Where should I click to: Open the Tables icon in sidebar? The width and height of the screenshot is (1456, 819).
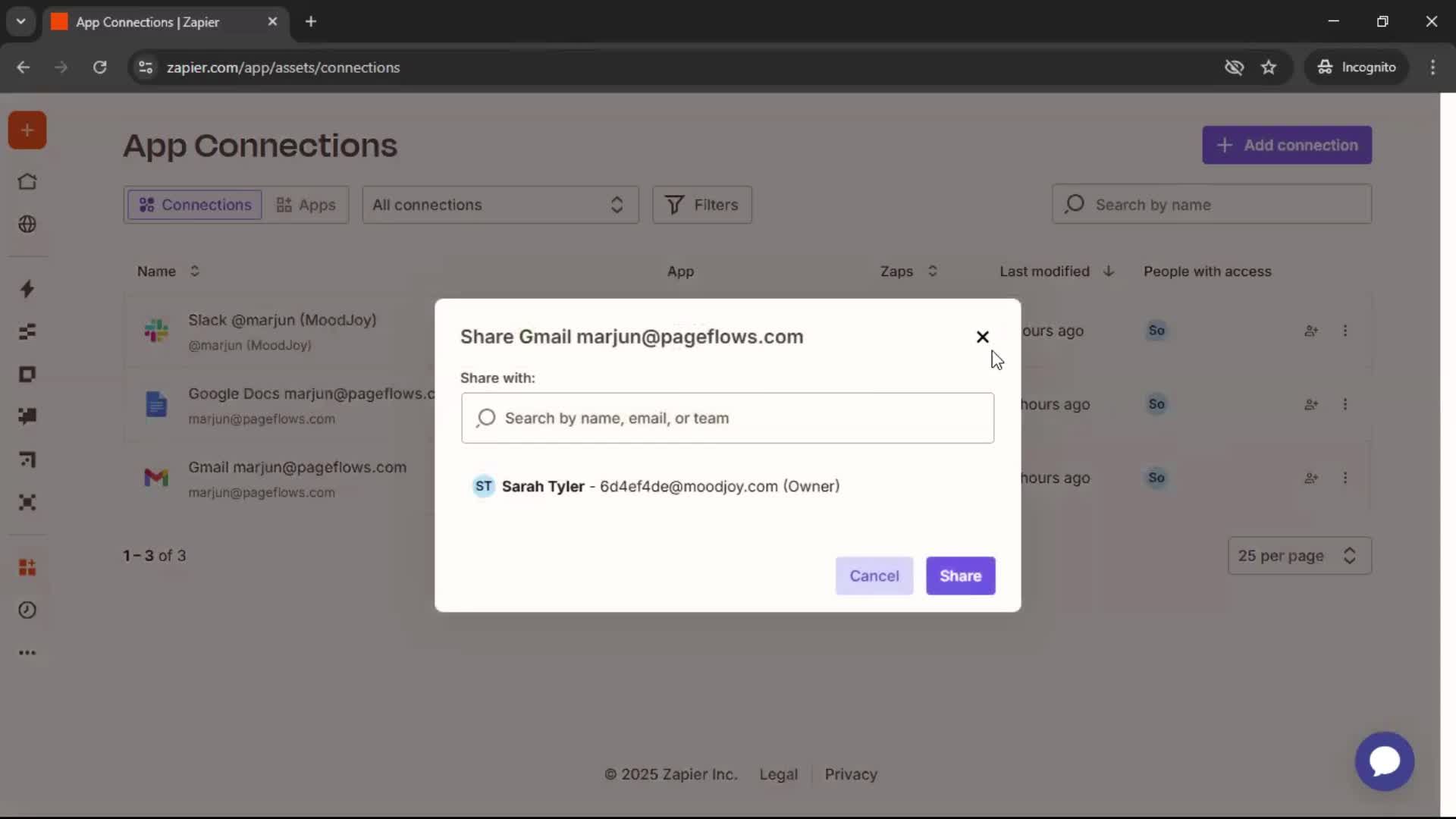tap(27, 331)
